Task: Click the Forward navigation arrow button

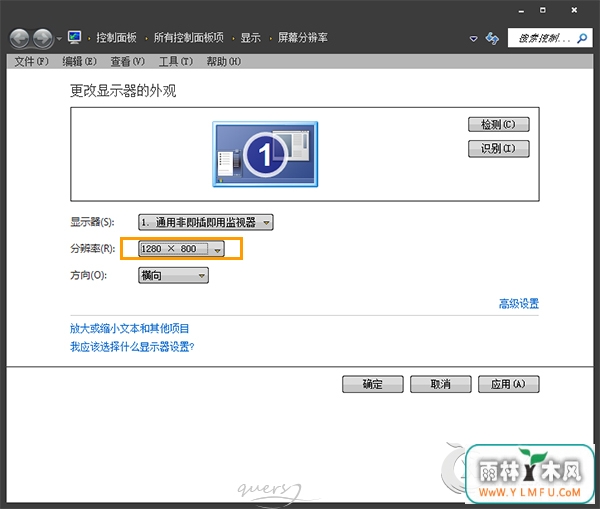Action: pyautogui.click(x=43, y=39)
